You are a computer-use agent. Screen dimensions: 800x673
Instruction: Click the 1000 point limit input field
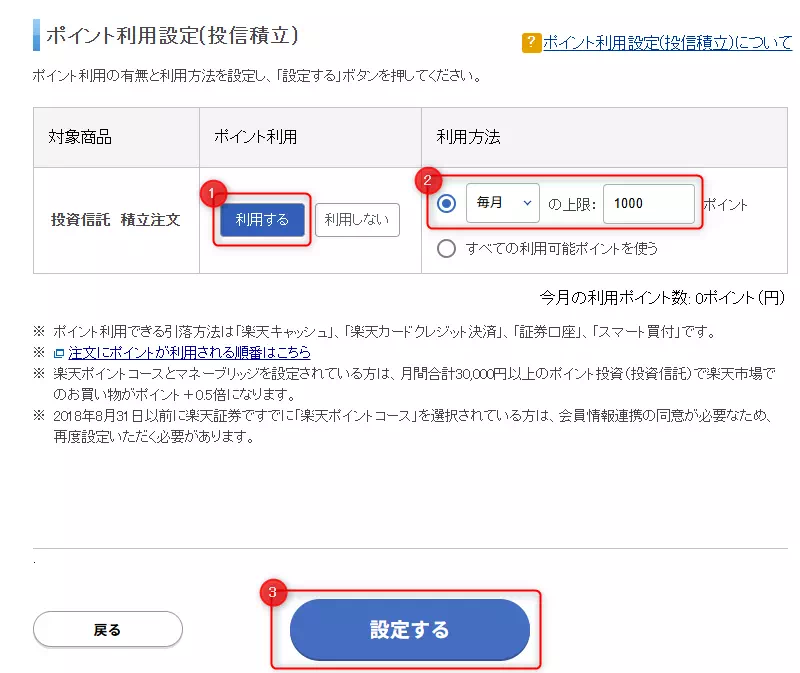pyautogui.click(x=650, y=204)
